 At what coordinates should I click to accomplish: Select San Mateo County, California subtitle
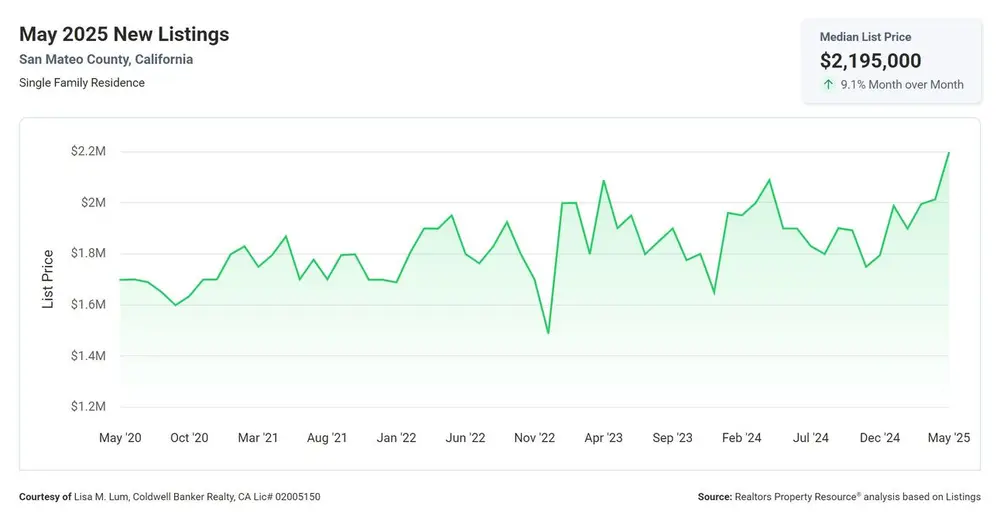pos(106,59)
